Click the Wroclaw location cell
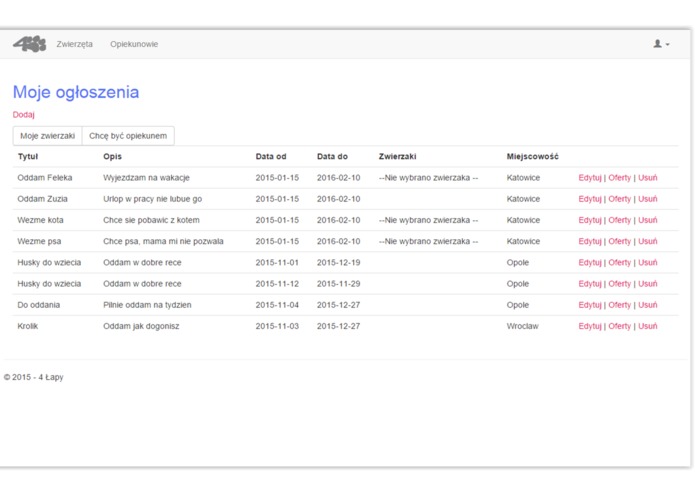Viewport: 695px width, 494px height. pos(523,327)
